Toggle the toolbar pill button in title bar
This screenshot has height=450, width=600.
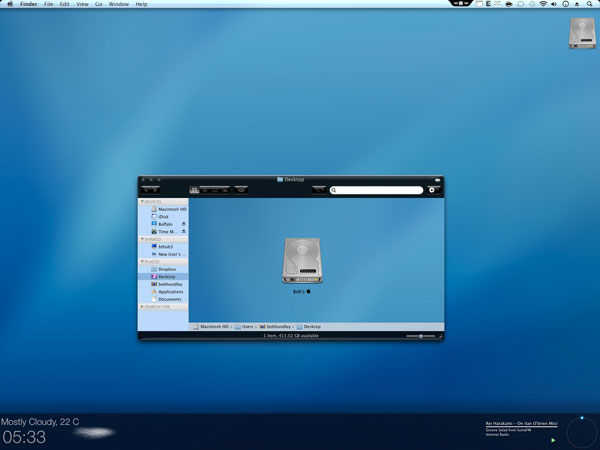coord(437,180)
